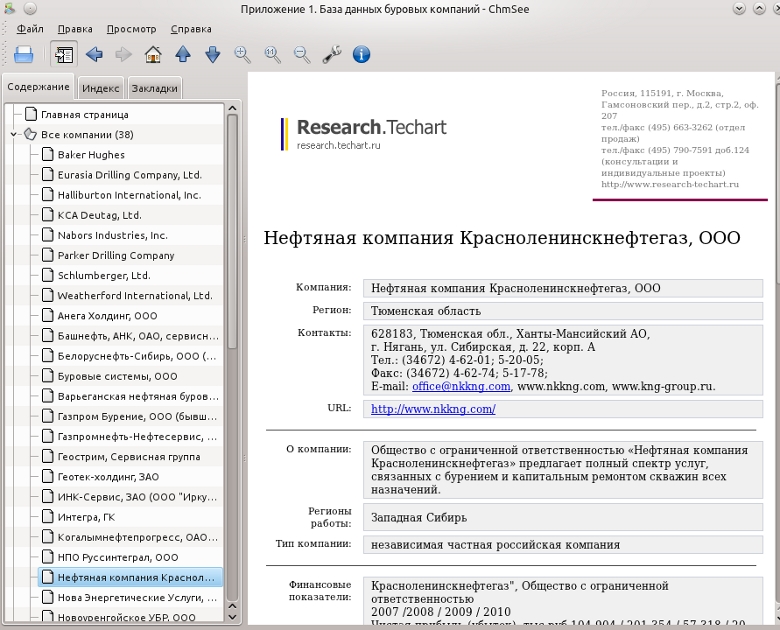Select the Все компании (38) folder
This screenshot has width=780, height=630.
87,134
